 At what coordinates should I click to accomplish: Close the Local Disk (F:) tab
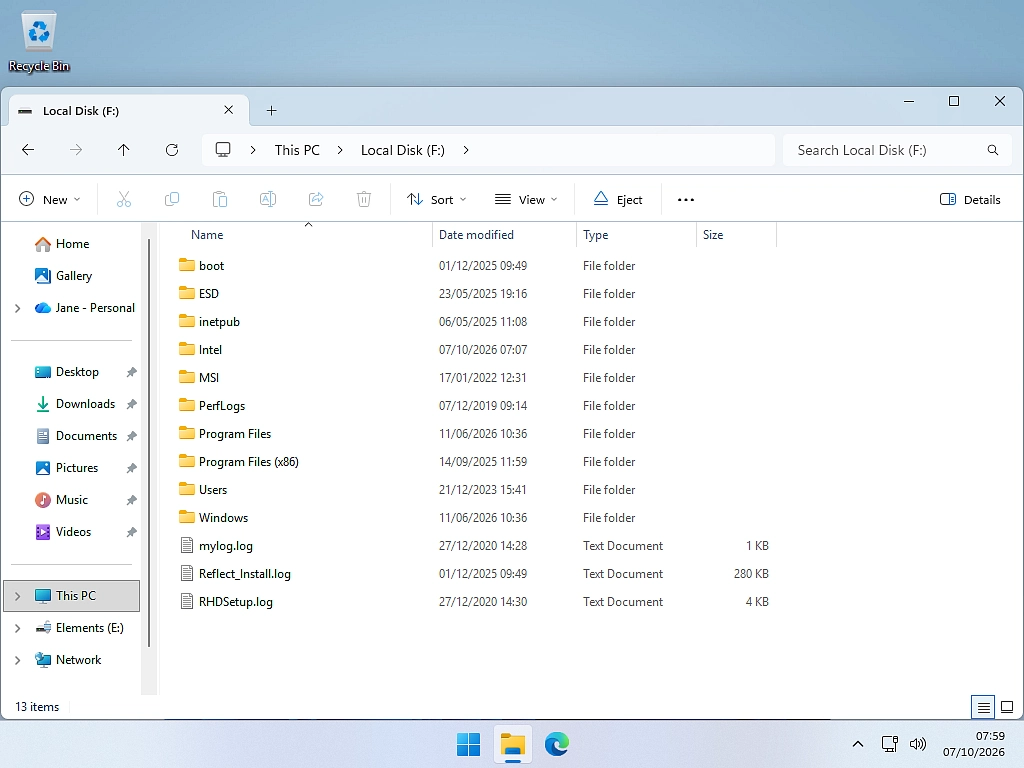(x=229, y=110)
